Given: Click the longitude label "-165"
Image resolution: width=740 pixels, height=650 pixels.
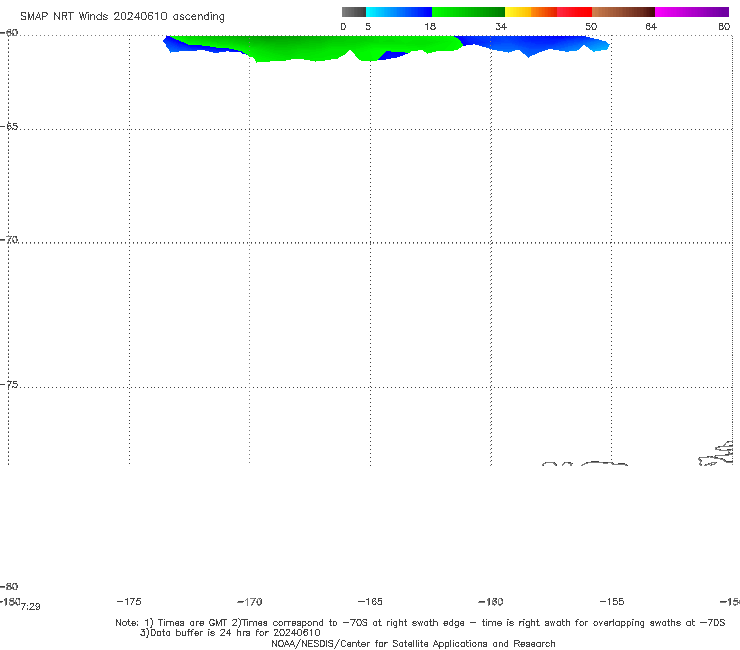Looking at the screenshot, I should [x=370, y=601].
